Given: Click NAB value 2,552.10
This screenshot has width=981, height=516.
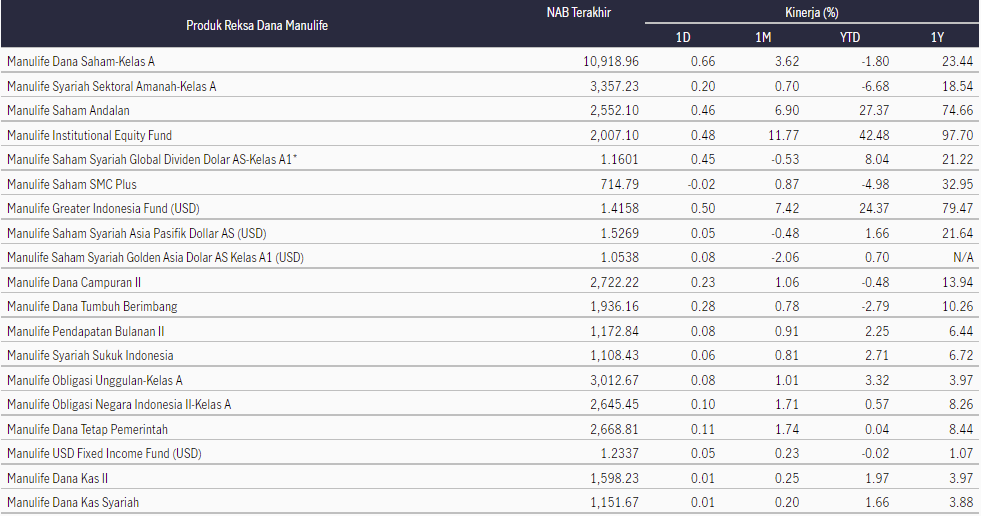Looking at the screenshot, I should click(614, 111).
